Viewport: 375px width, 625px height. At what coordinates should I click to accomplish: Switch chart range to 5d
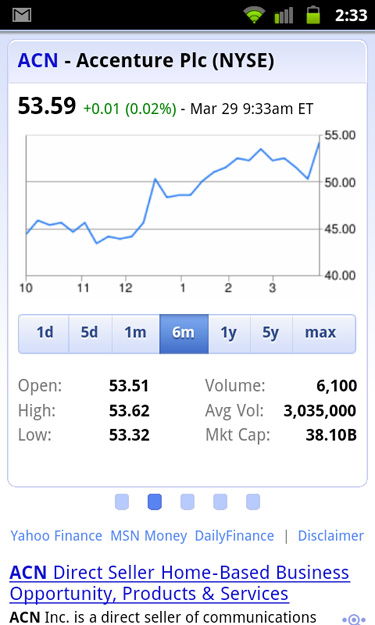[90, 334]
